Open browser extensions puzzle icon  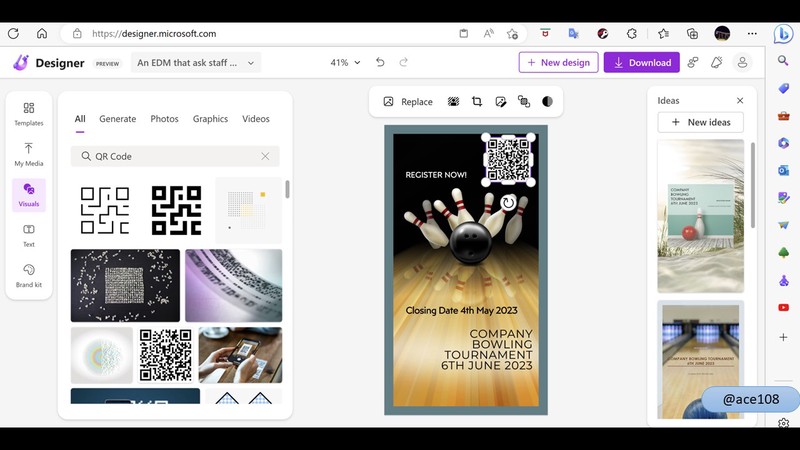pos(632,34)
